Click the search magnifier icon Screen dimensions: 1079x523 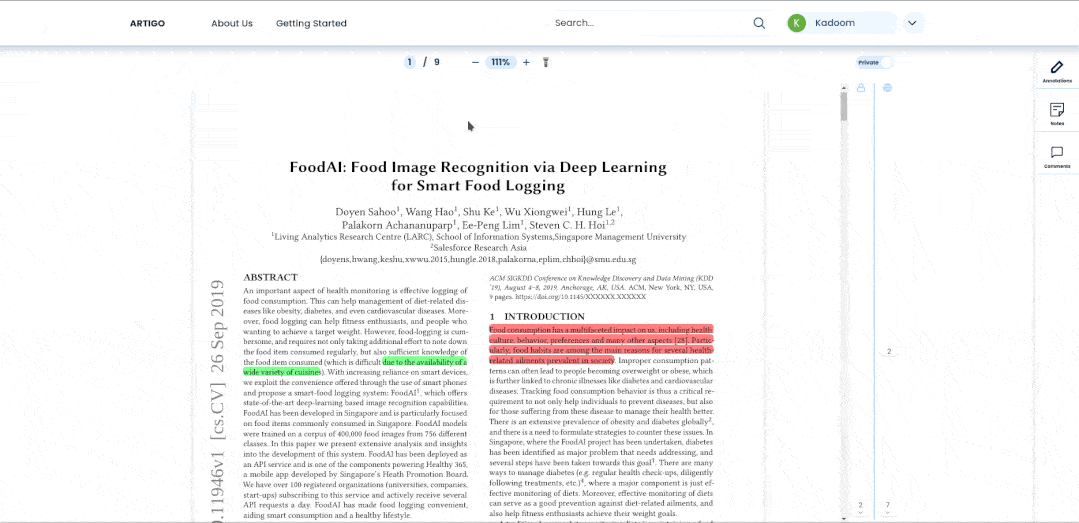(759, 23)
